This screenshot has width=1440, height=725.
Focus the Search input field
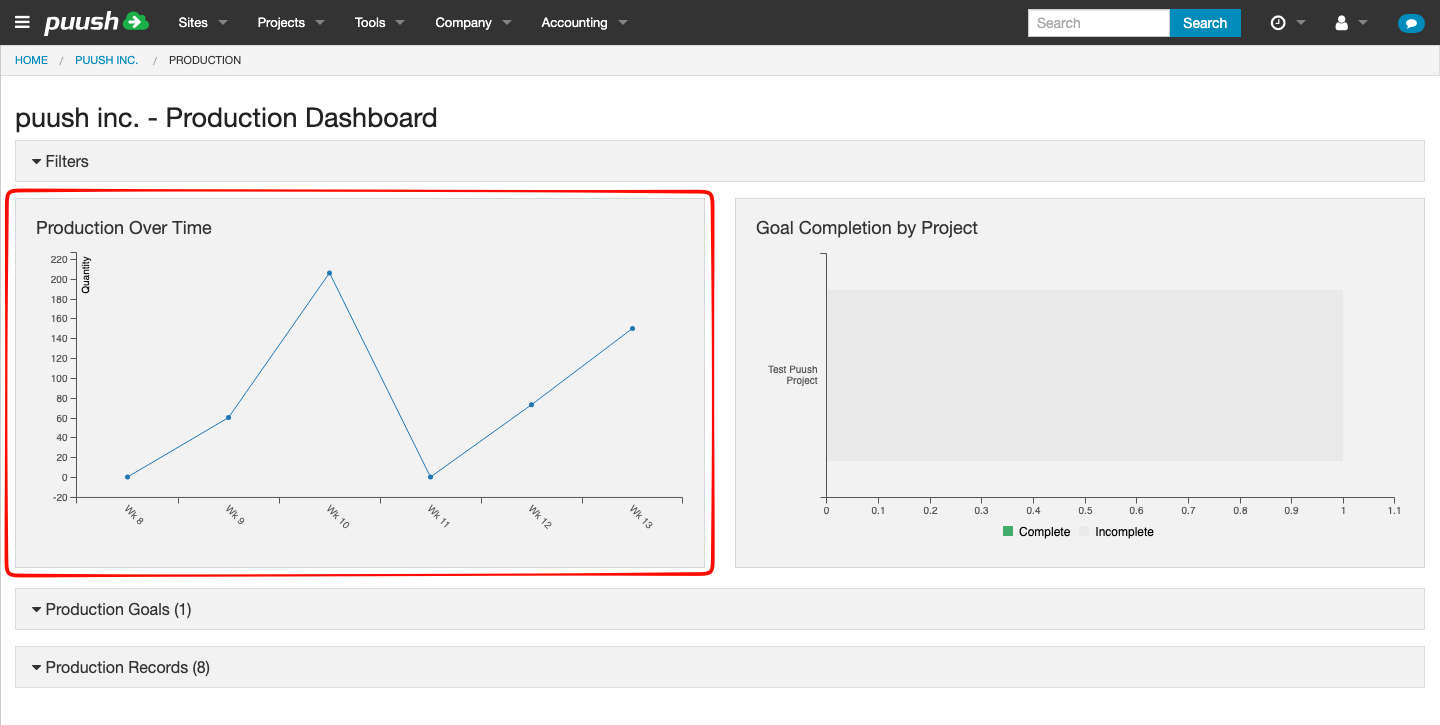pos(1098,23)
